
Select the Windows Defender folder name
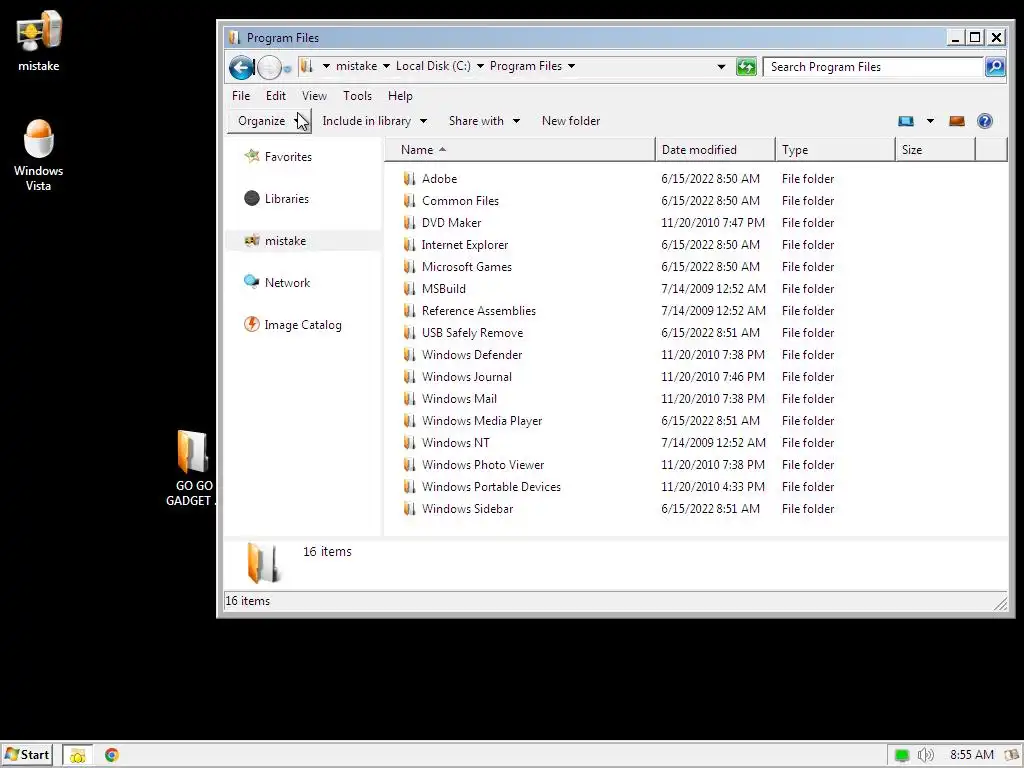click(472, 355)
